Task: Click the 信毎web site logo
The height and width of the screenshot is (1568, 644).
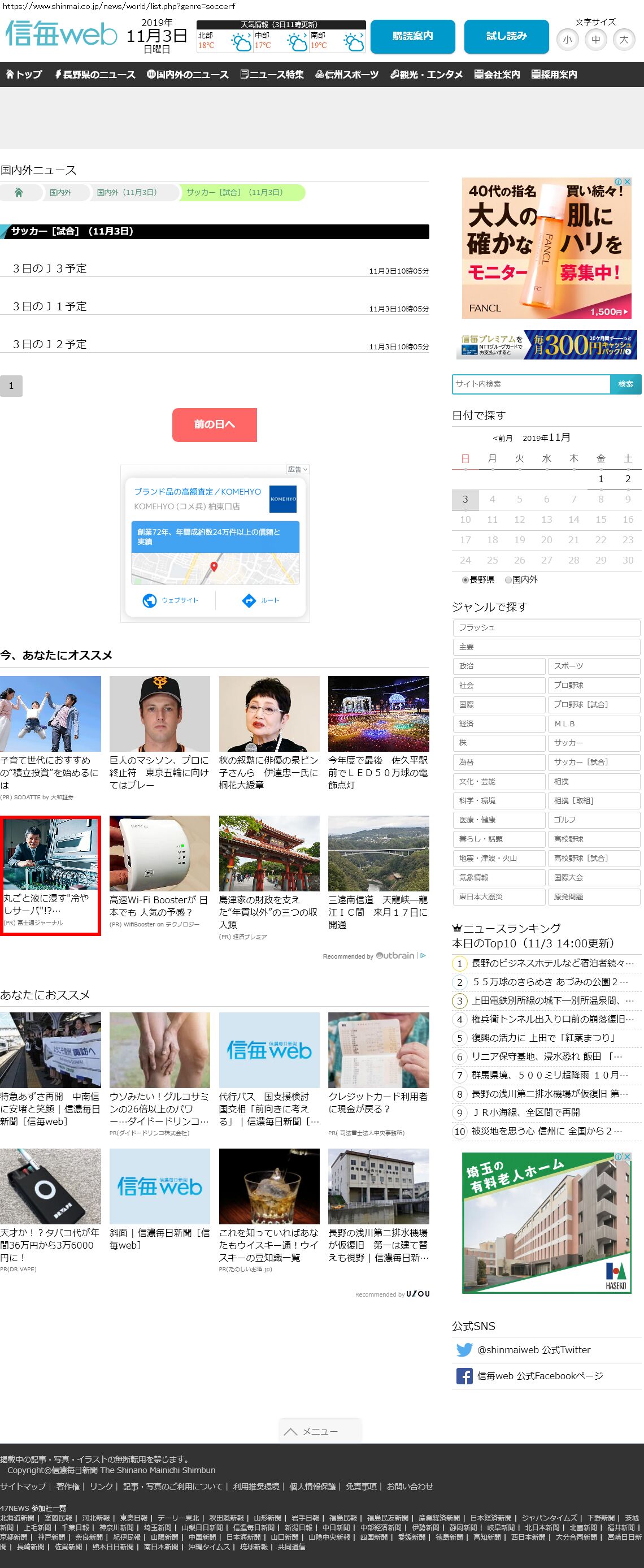Action: point(61,34)
